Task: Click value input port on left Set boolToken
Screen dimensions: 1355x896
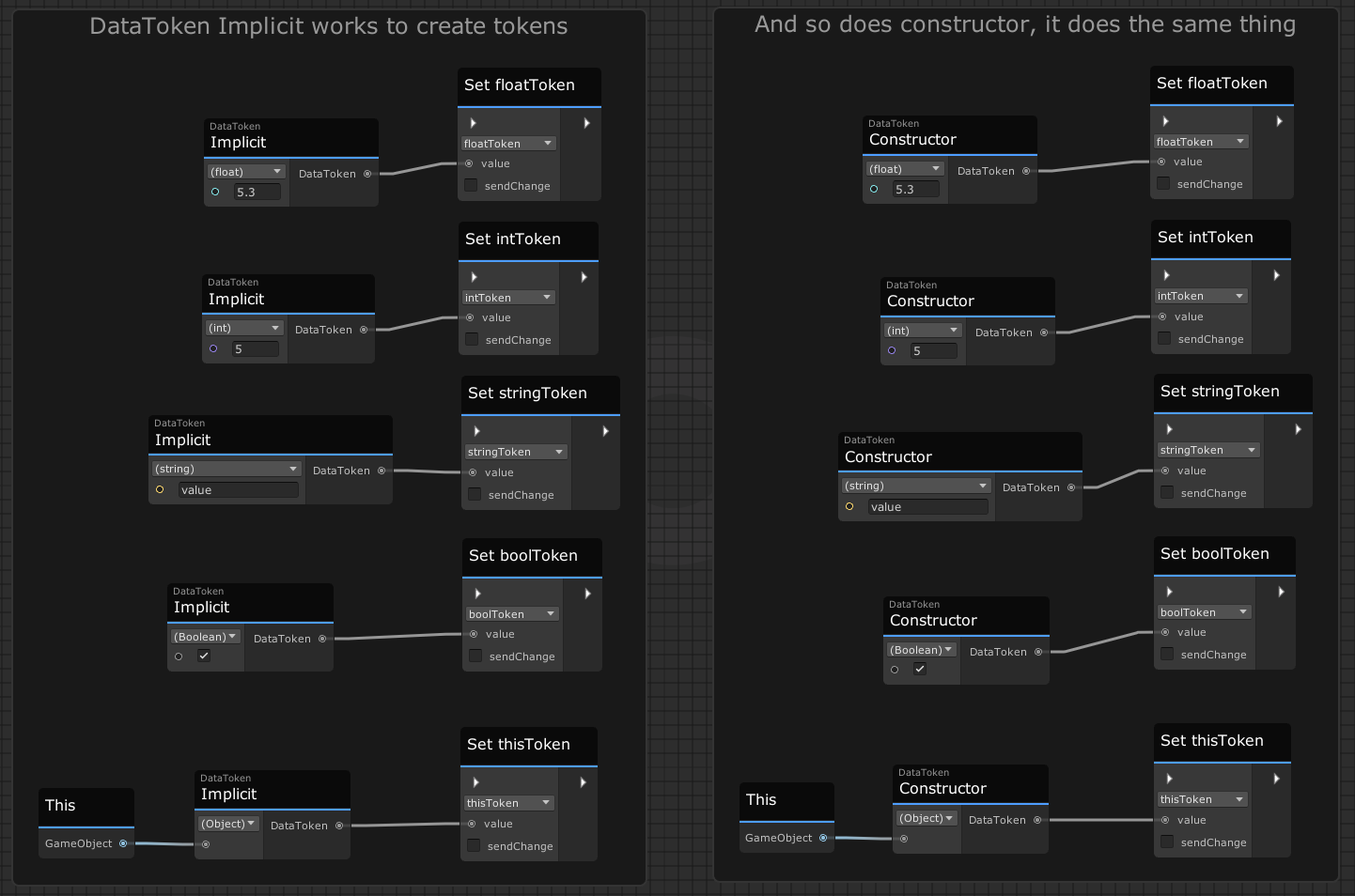Action: (x=474, y=634)
